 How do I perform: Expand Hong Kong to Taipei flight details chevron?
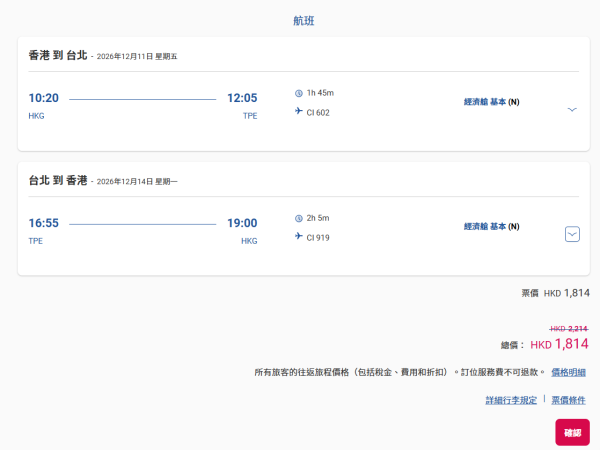tap(572, 109)
